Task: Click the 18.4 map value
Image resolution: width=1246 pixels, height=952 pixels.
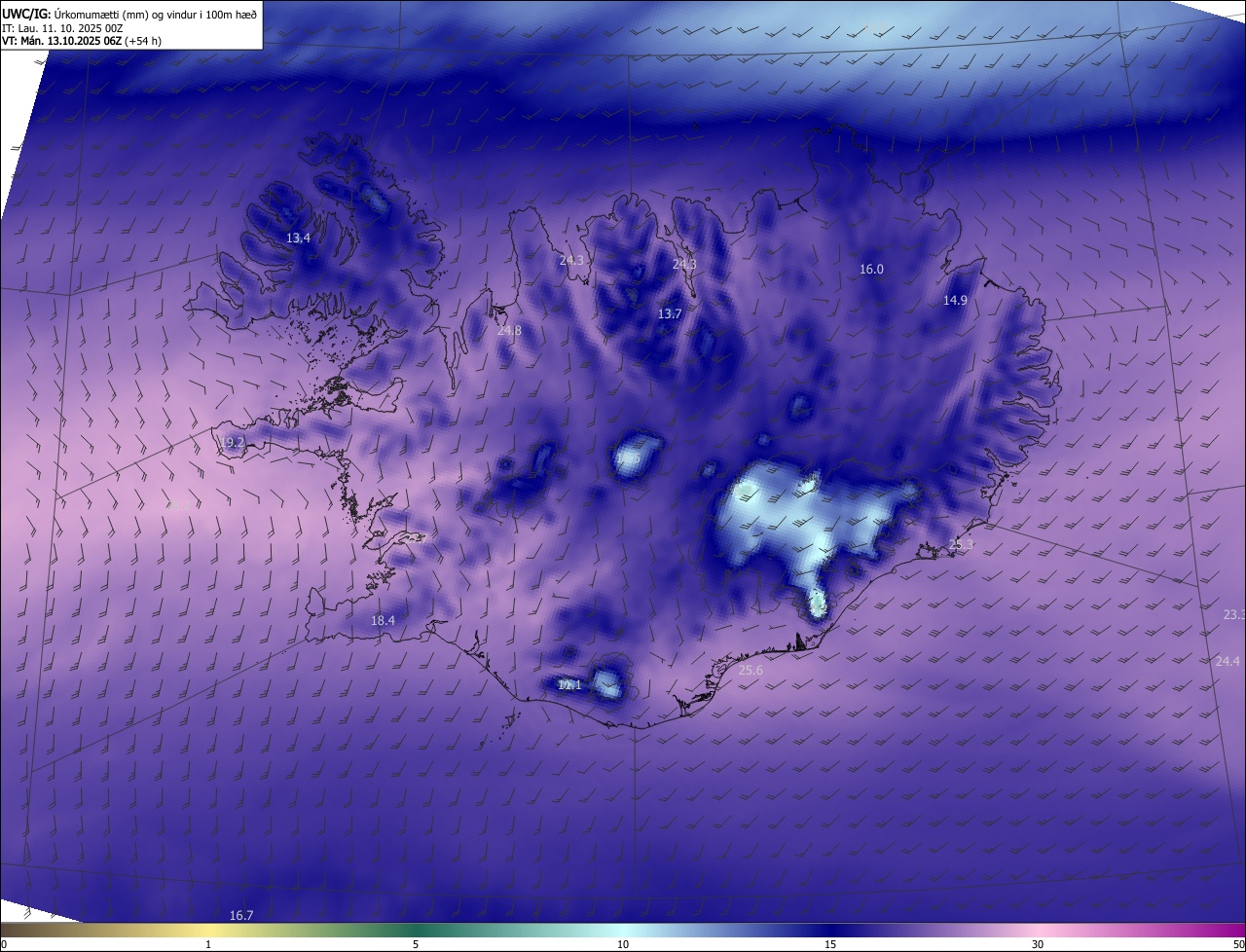Action: (x=383, y=620)
